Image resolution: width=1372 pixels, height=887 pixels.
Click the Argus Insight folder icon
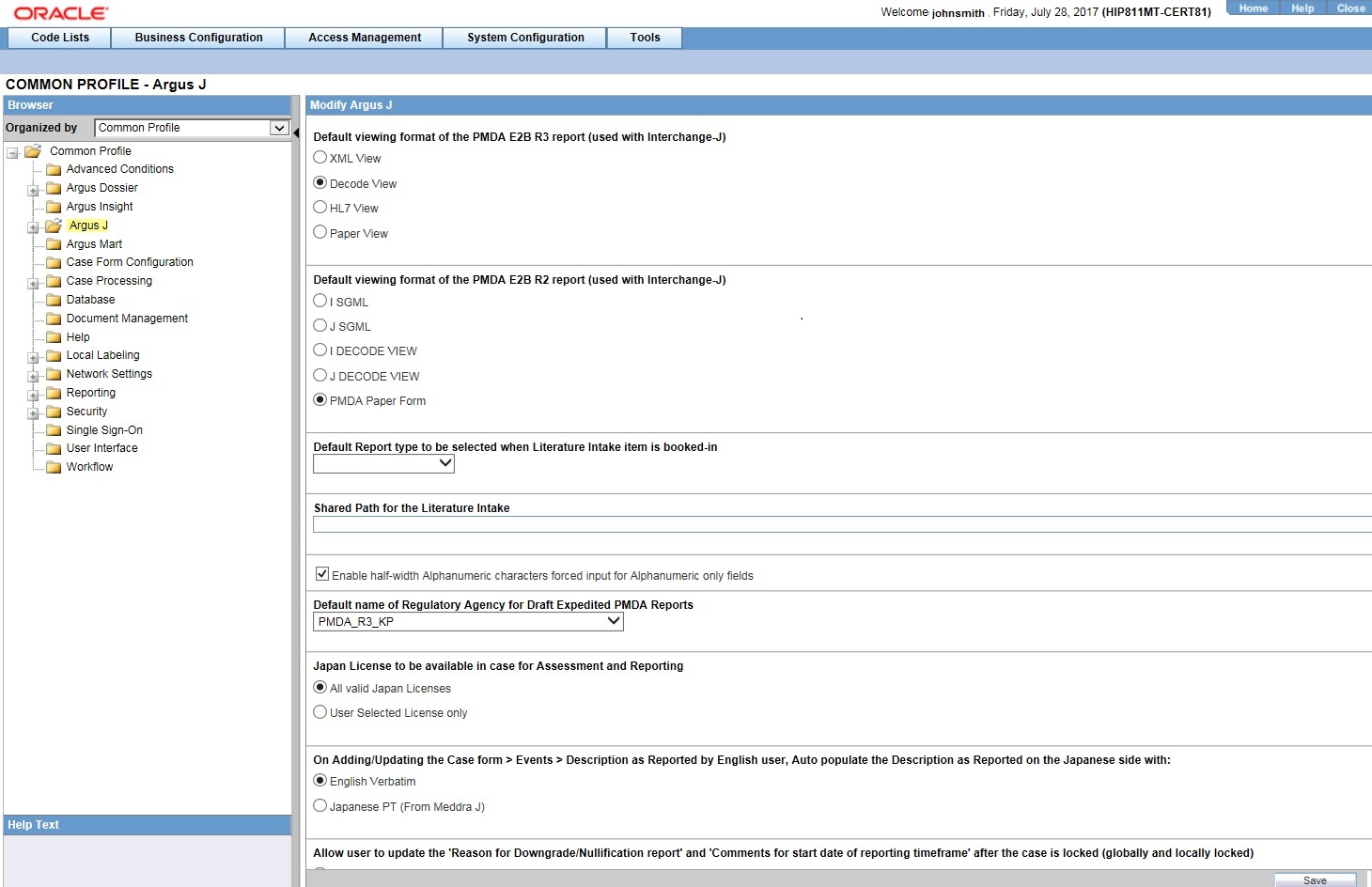55,208
